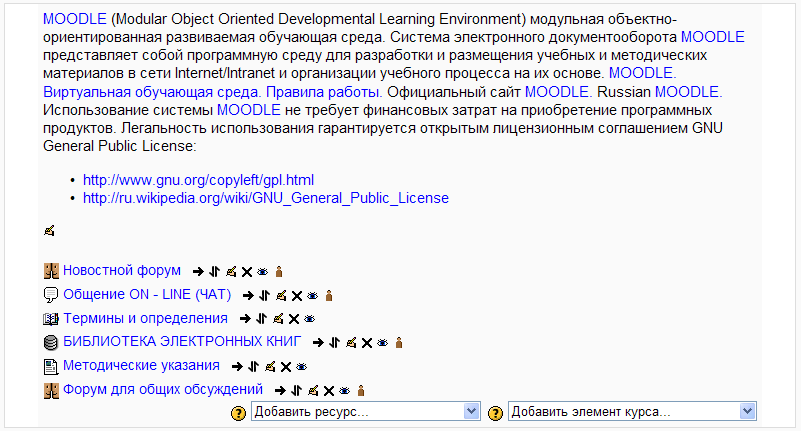Screen dimensions: 801x431
Task: Indent Новостной форум with right arrow icon
Action: pyautogui.click(x=198, y=272)
